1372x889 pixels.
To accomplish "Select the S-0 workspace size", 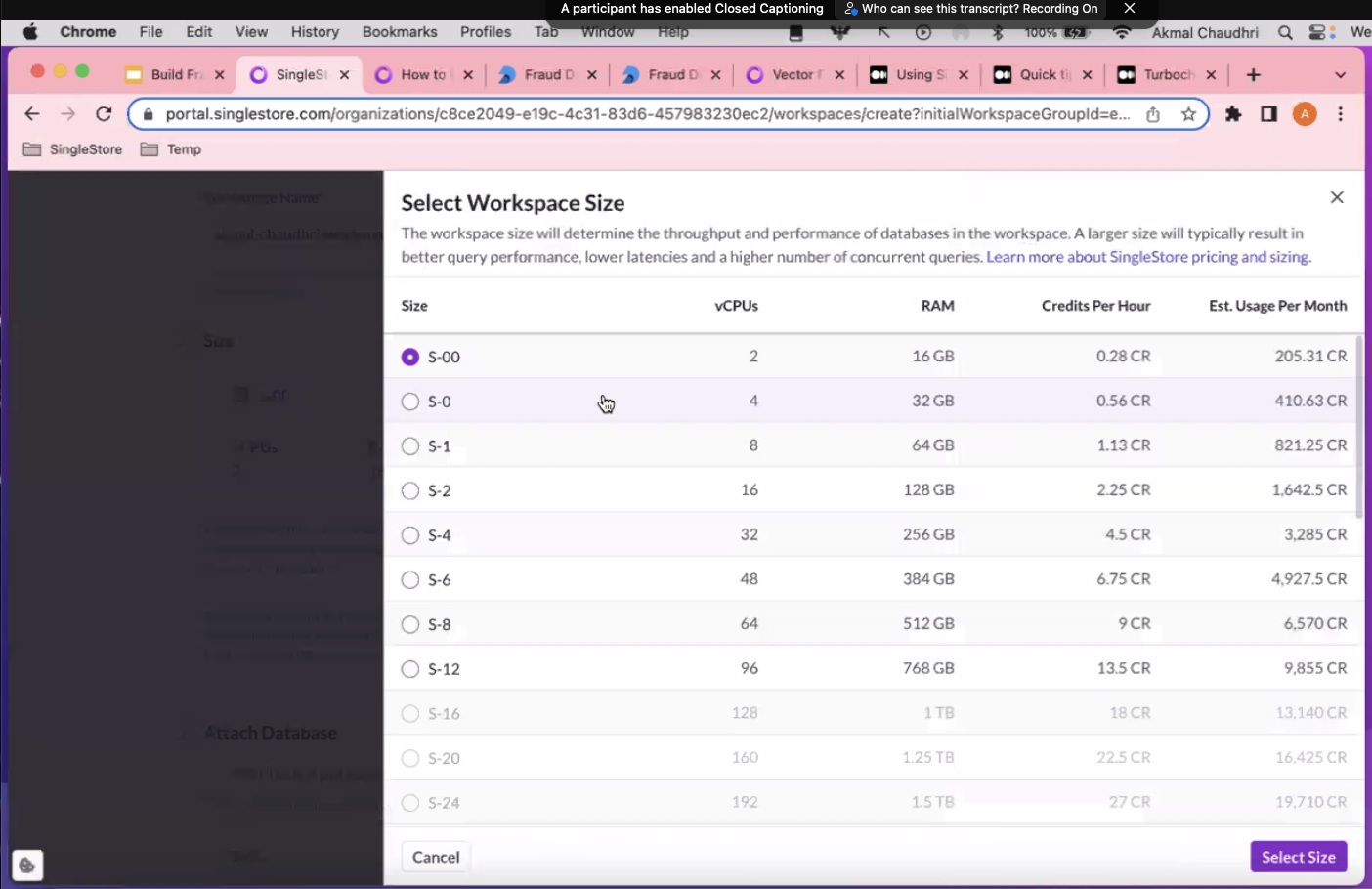I will coord(410,402).
